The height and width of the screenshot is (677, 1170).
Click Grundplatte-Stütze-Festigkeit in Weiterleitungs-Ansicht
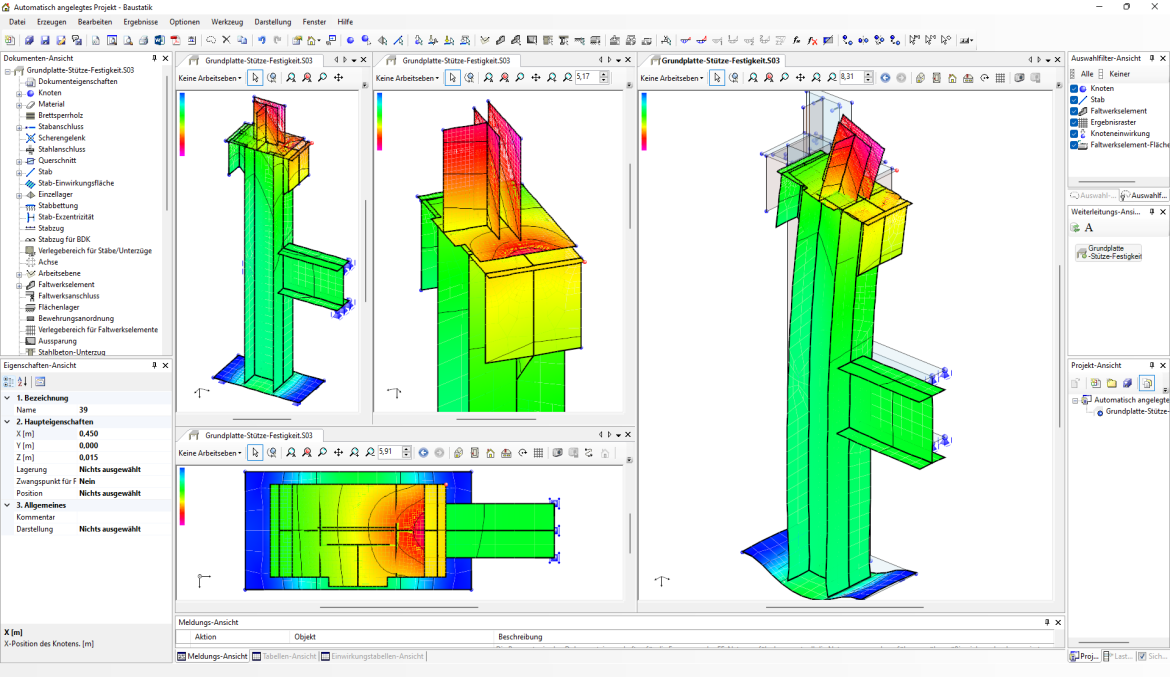click(1108, 253)
